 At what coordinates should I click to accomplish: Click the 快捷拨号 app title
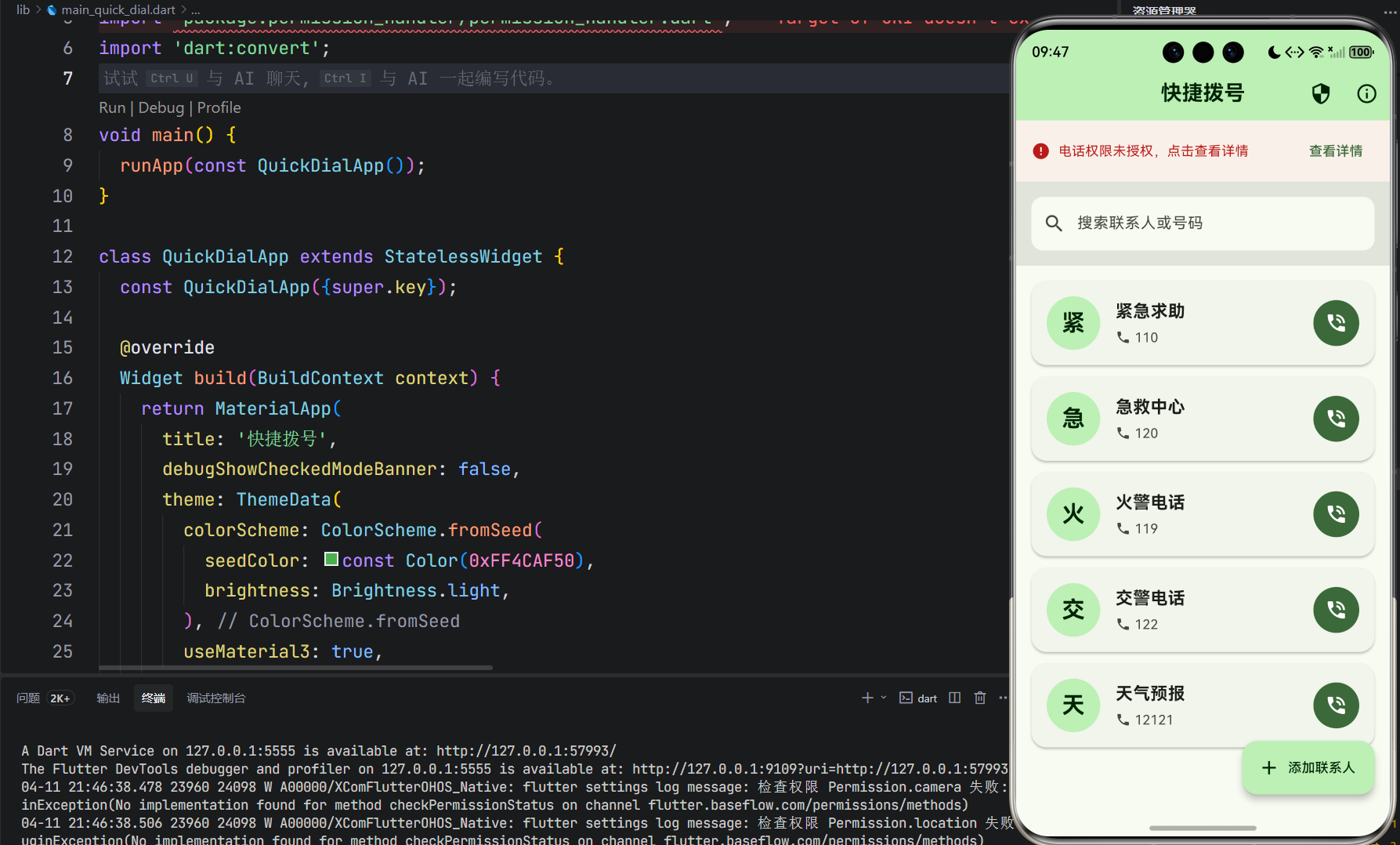[1203, 93]
